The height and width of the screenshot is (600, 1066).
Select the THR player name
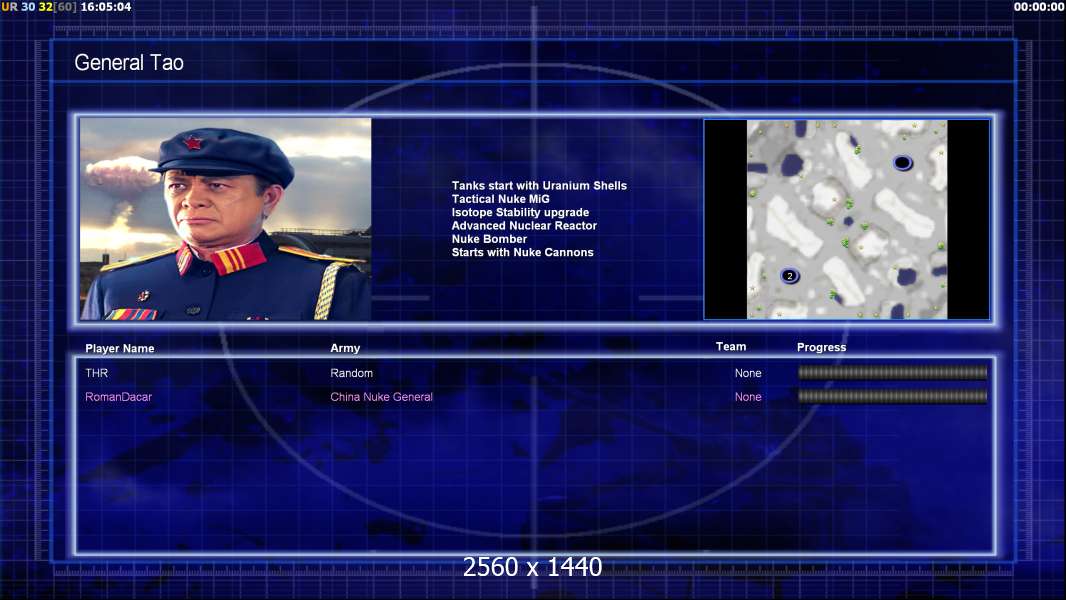(x=97, y=373)
